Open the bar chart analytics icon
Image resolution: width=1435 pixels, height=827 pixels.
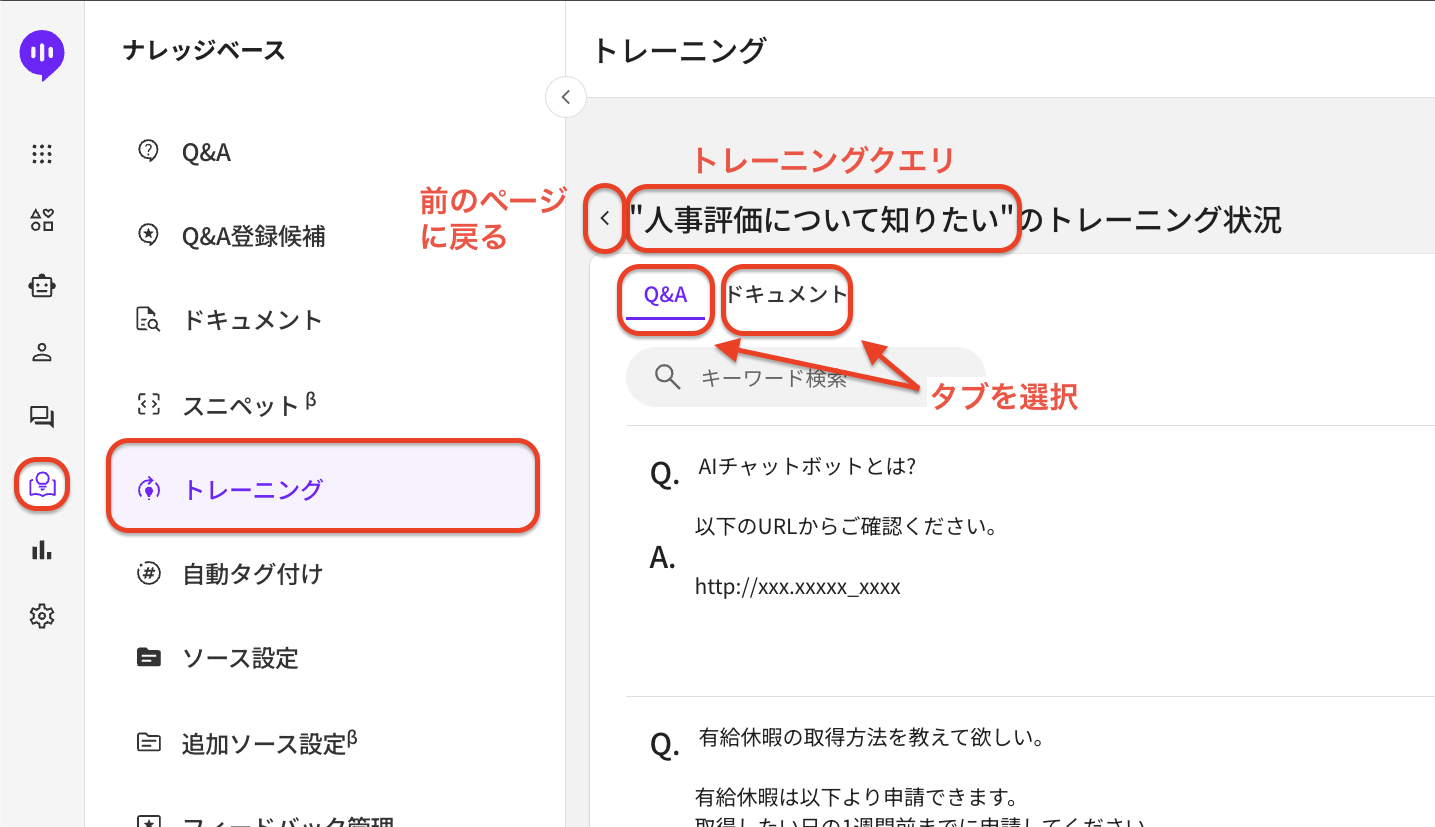pyautogui.click(x=42, y=550)
